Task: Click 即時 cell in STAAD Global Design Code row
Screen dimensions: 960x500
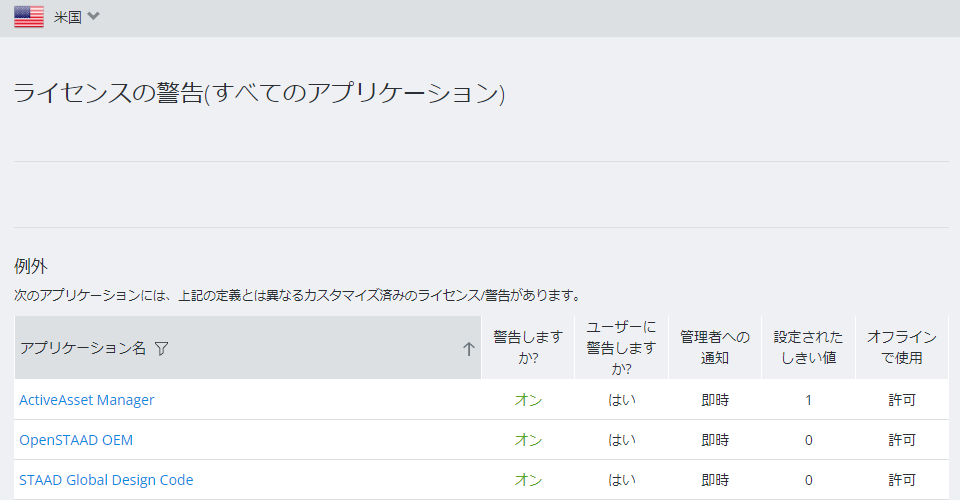Action: pyautogui.click(x=715, y=480)
